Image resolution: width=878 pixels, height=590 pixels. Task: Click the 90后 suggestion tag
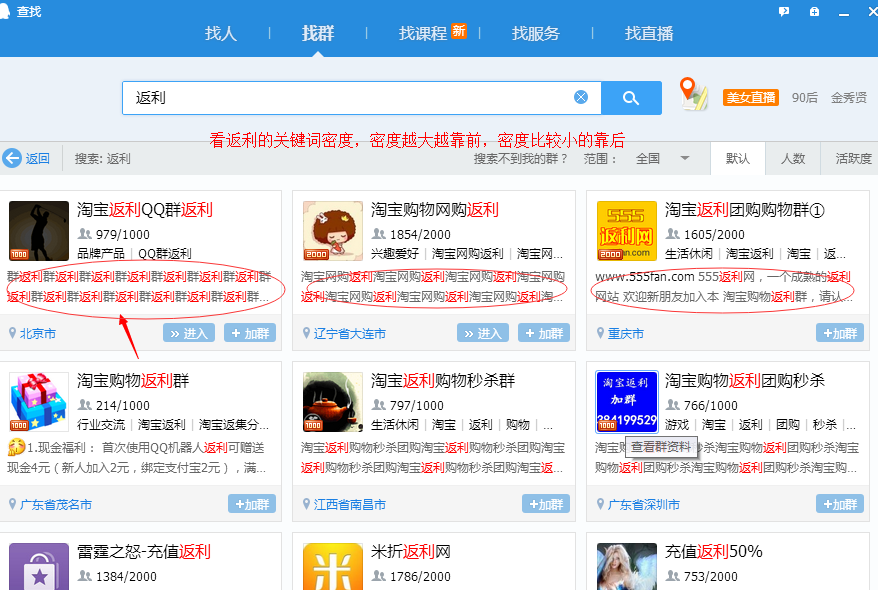pos(804,97)
